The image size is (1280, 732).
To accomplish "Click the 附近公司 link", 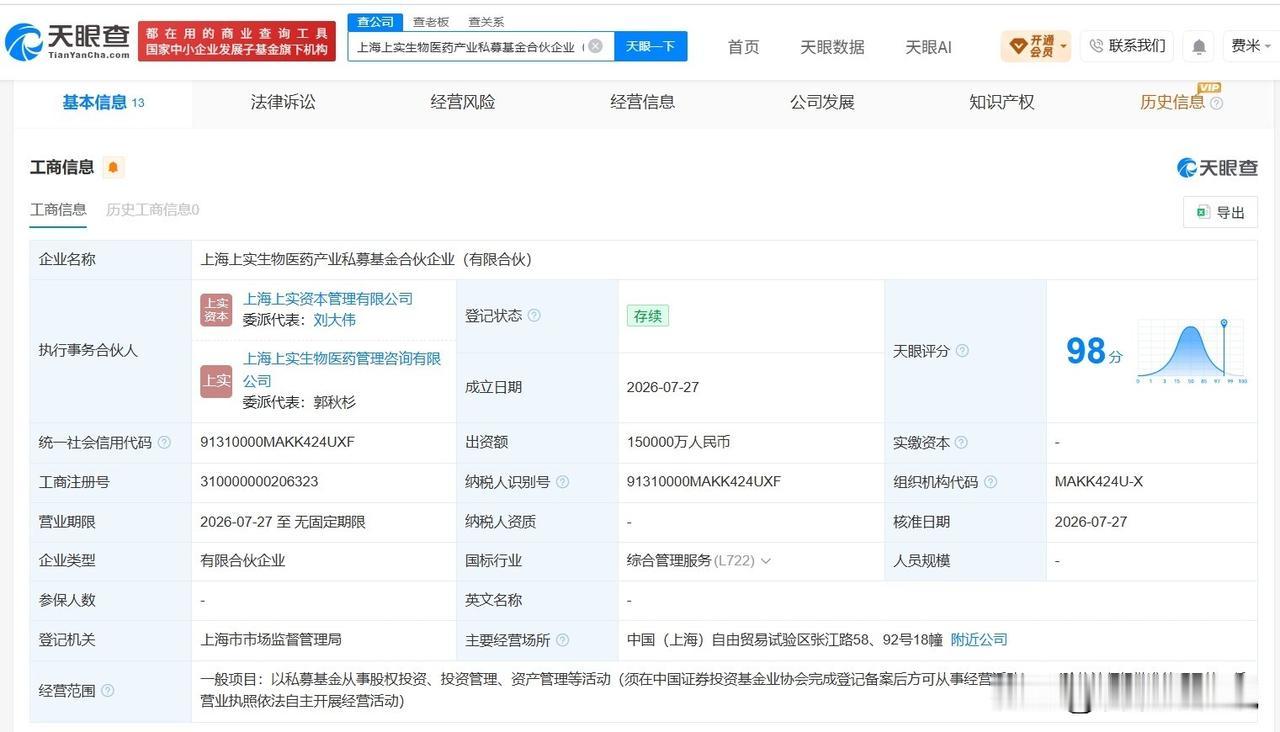I will [x=979, y=640].
